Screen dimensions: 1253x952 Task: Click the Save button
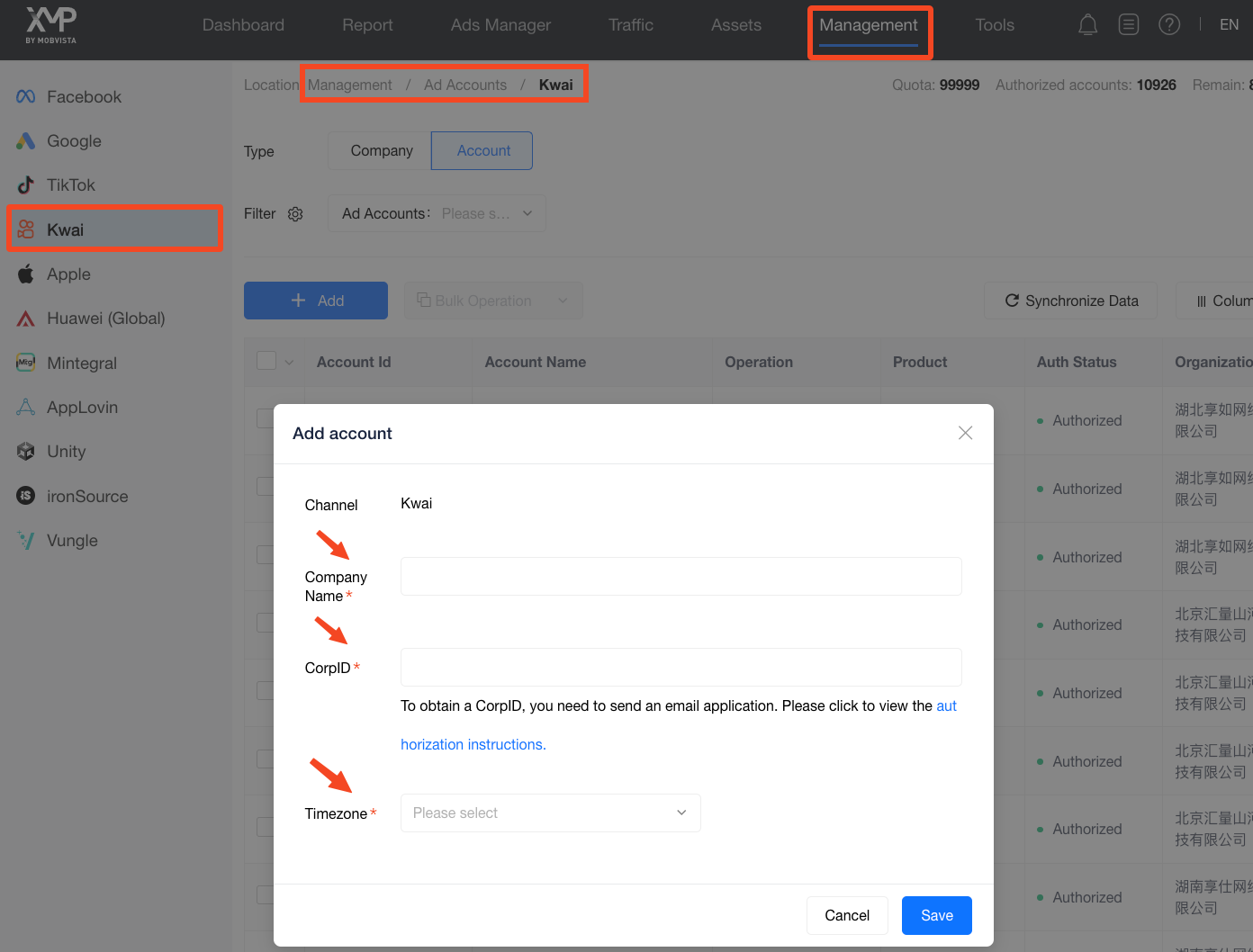pos(936,916)
